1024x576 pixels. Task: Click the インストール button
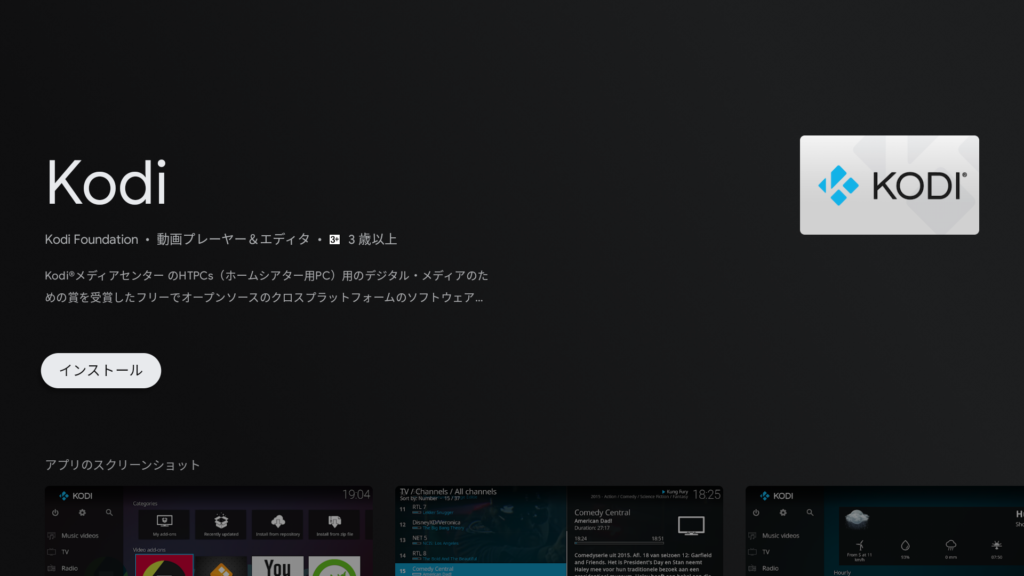point(101,370)
